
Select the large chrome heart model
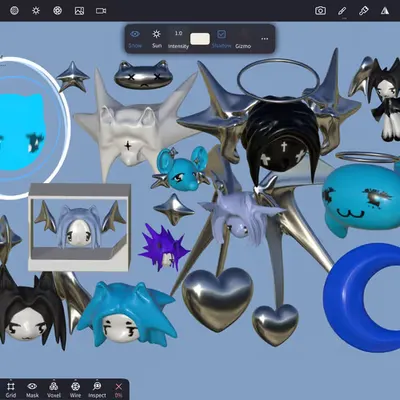tap(218, 299)
